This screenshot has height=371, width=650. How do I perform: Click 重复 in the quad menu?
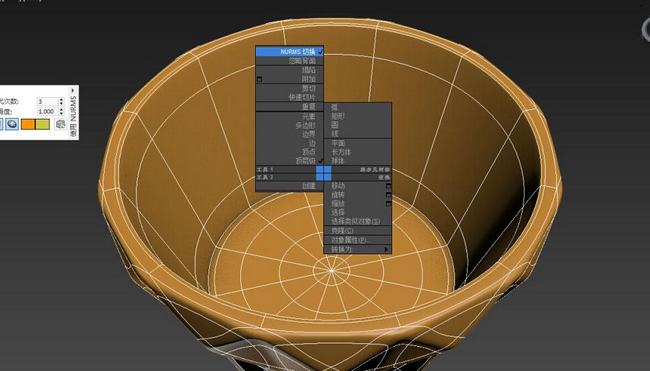[289, 107]
